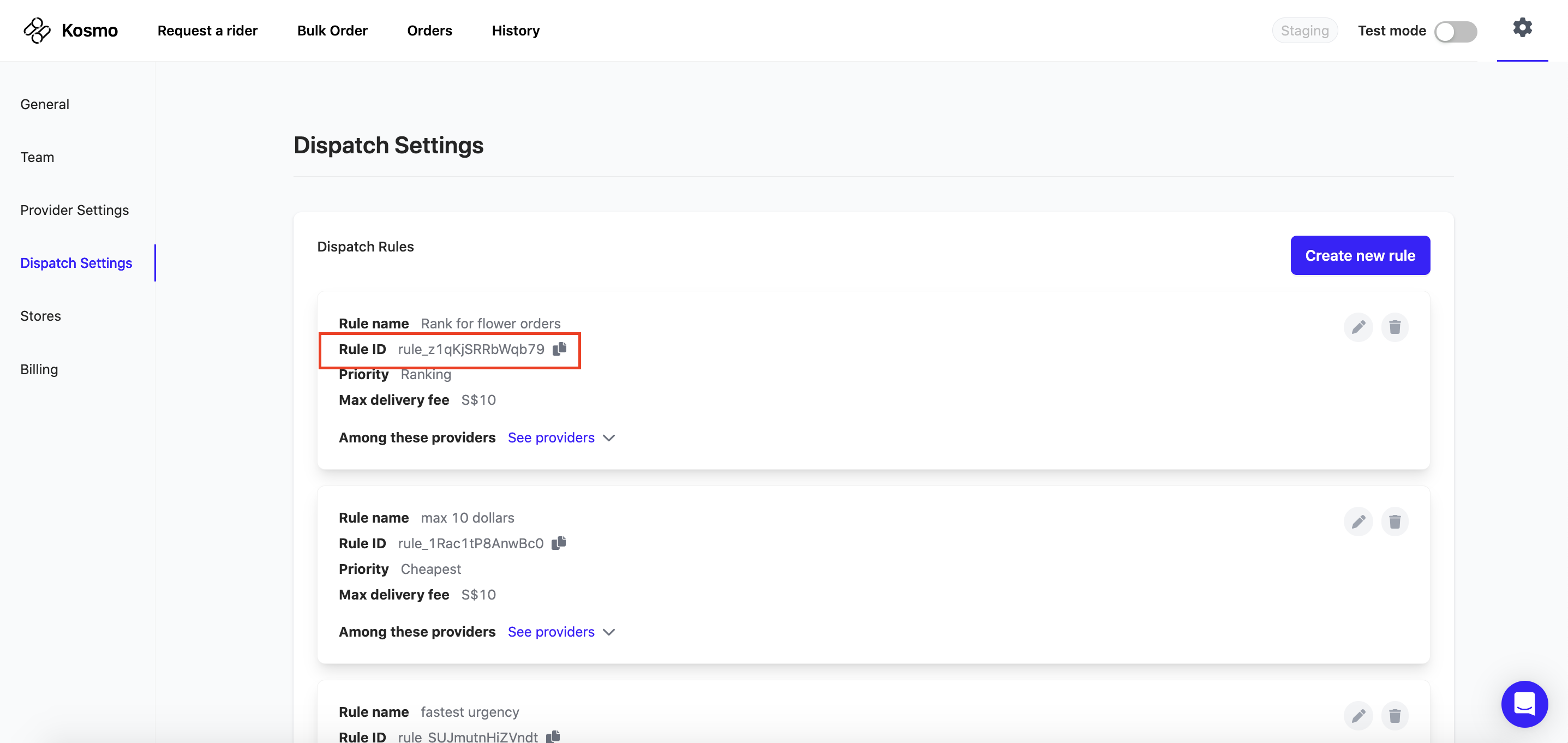Open the chat support widget
Image resolution: width=1568 pixels, height=743 pixels.
point(1524,703)
